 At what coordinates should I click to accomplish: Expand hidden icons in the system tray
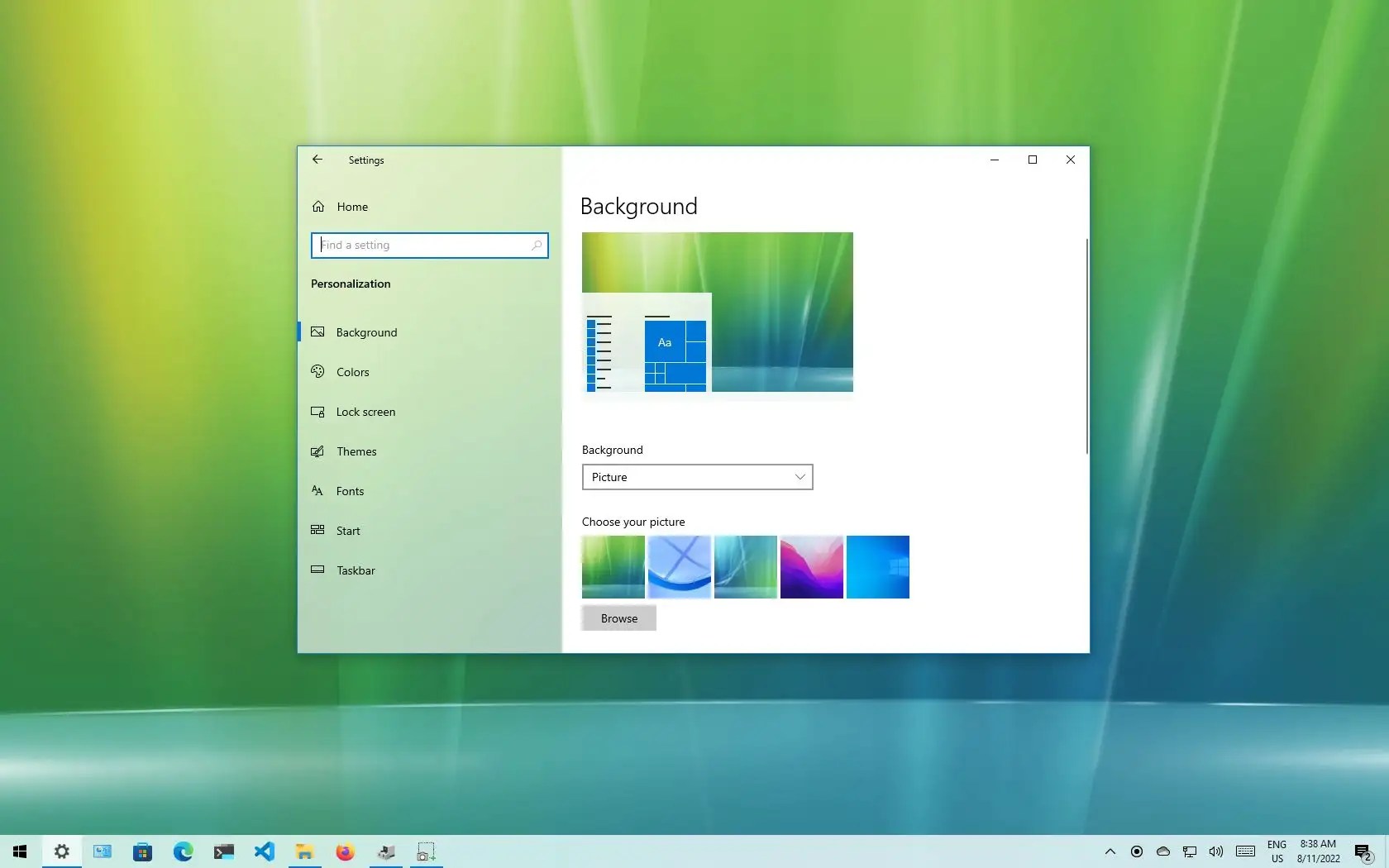(1109, 851)
